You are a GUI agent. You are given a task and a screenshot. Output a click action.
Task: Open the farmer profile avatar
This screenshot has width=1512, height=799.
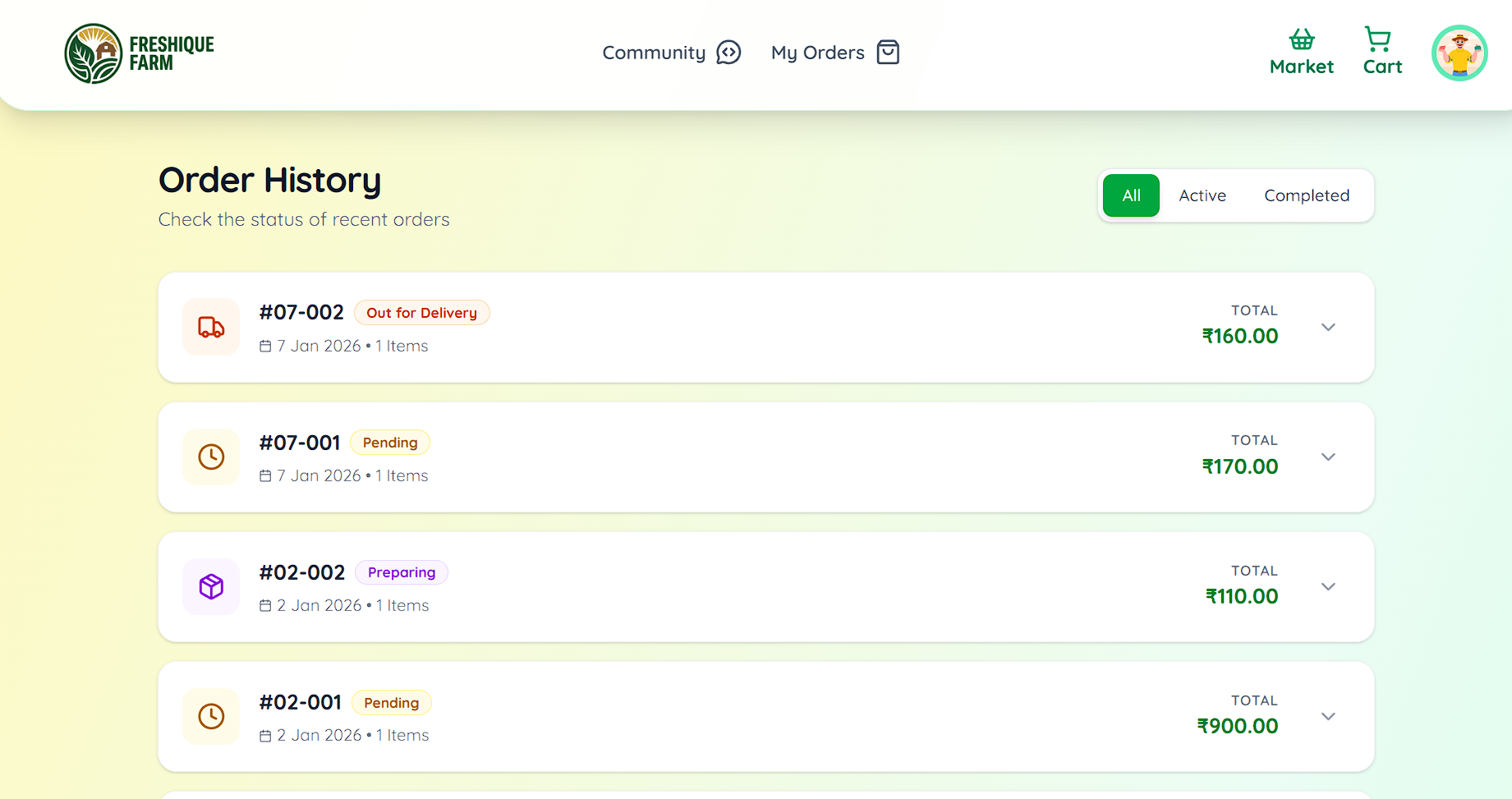(x=1459, y=53)
